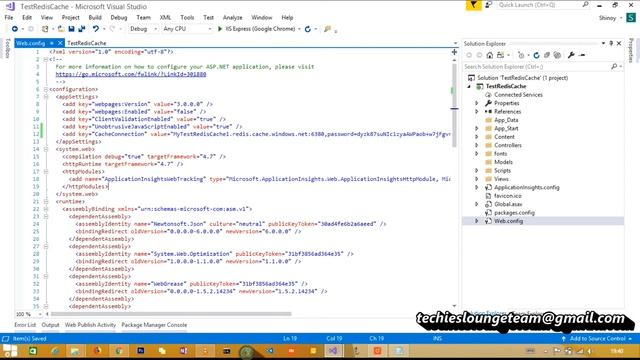Viewport: 640px width, 360px height.
Task: Open the IIS Express browser dropdown arrow
Action: click(x=299, y=29)
